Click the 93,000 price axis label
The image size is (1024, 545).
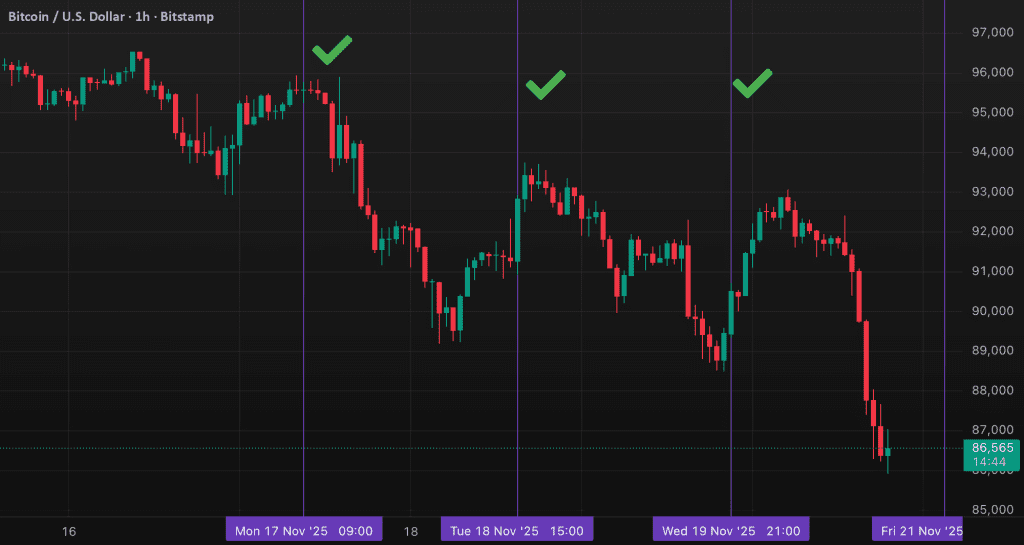point(992,192)
